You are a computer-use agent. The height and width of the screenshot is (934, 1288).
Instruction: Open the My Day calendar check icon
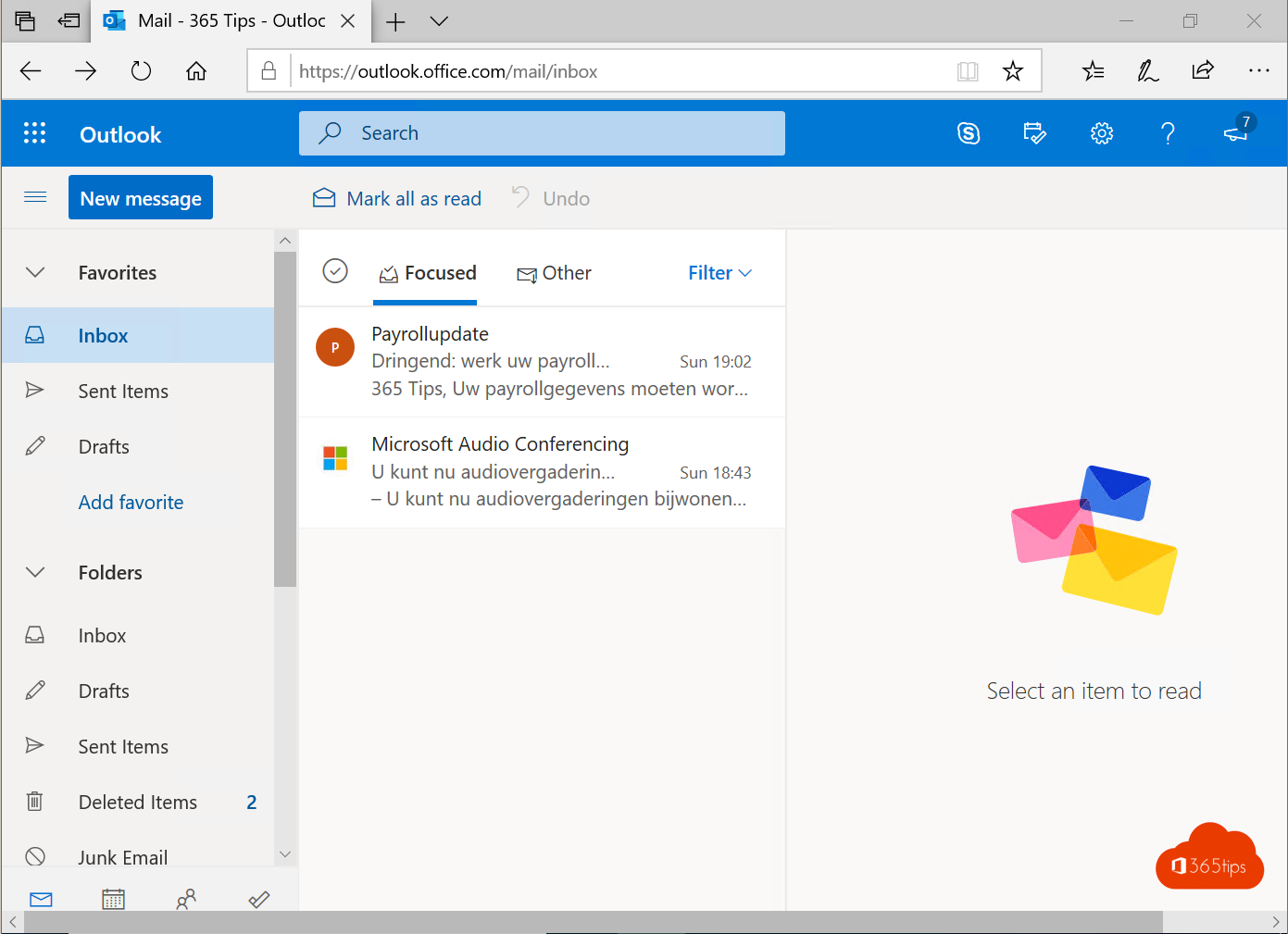[1034, 133]
